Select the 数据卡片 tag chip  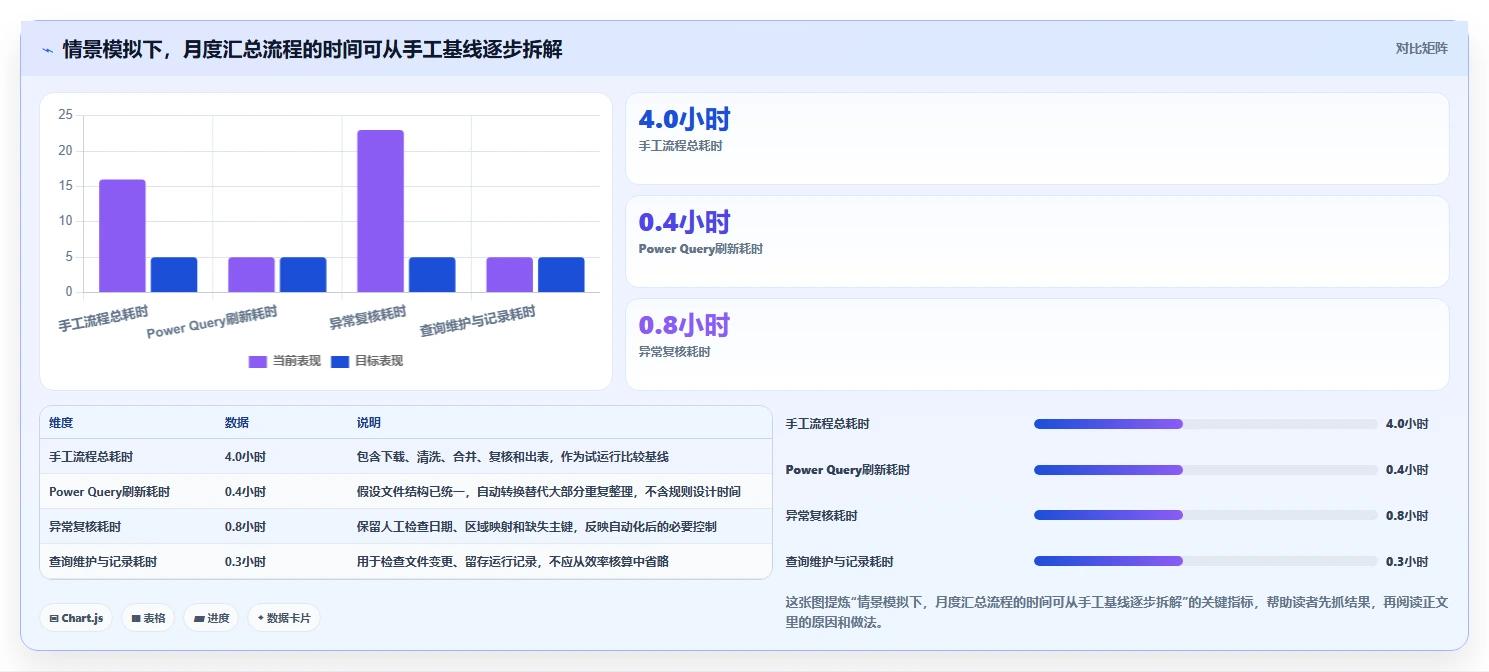[x=284, y=618]
